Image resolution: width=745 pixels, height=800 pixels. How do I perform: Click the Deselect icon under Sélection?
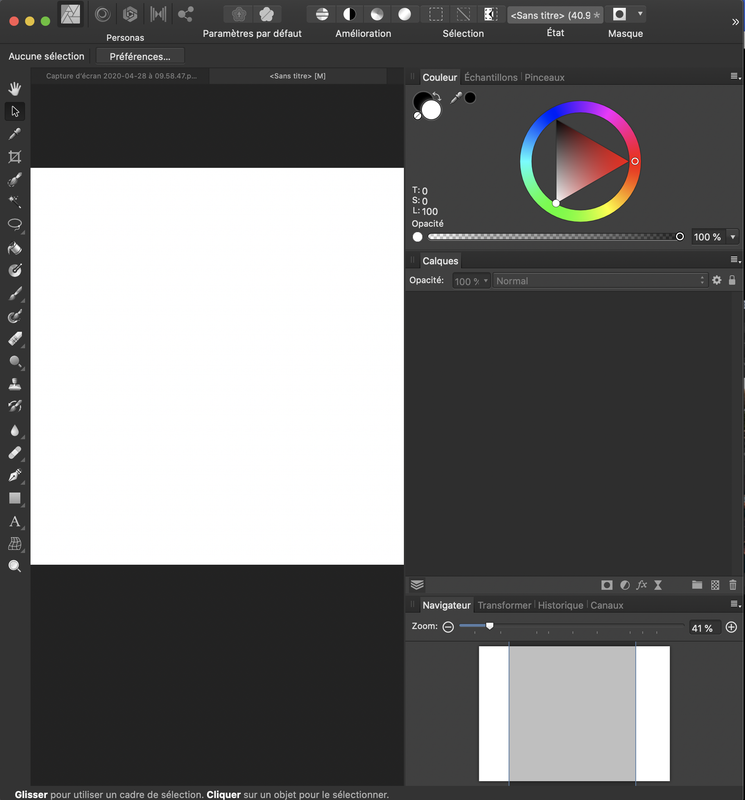[x=463, y=14]
